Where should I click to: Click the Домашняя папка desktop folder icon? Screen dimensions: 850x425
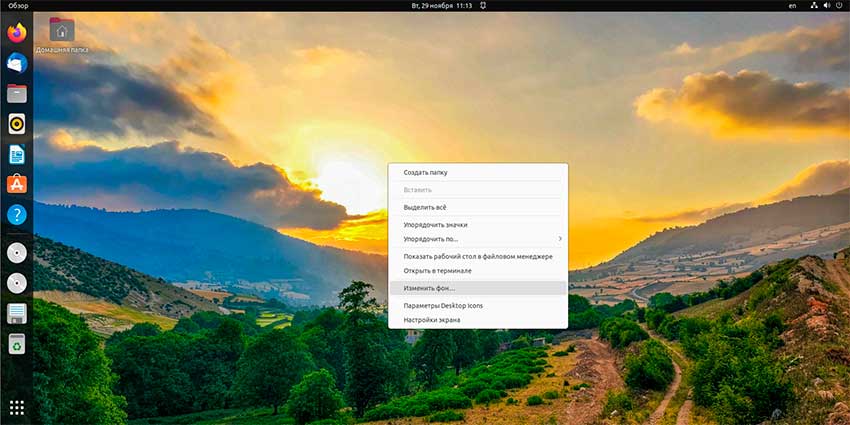click(61, 31)
